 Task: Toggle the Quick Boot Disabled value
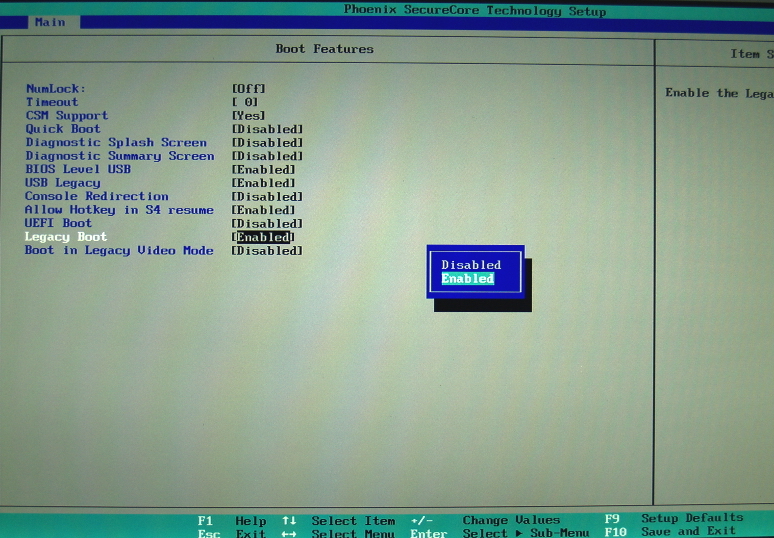(x=267, y=129)
